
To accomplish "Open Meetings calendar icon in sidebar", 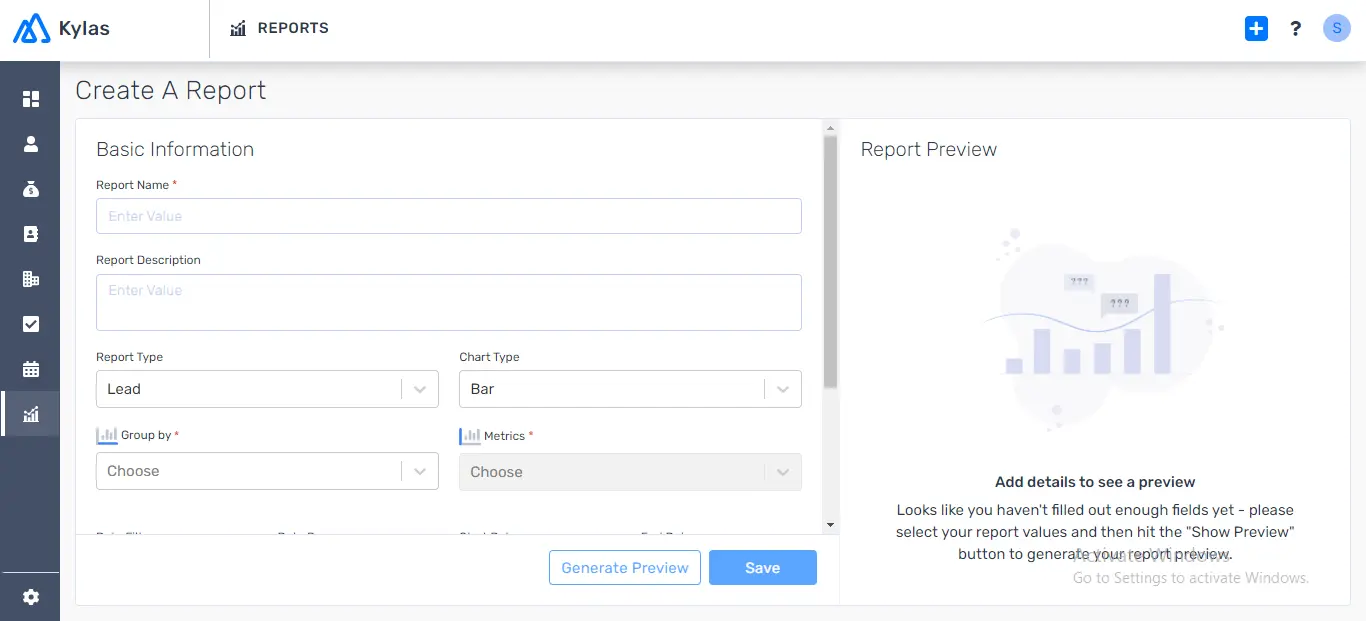I will [31, 369].
